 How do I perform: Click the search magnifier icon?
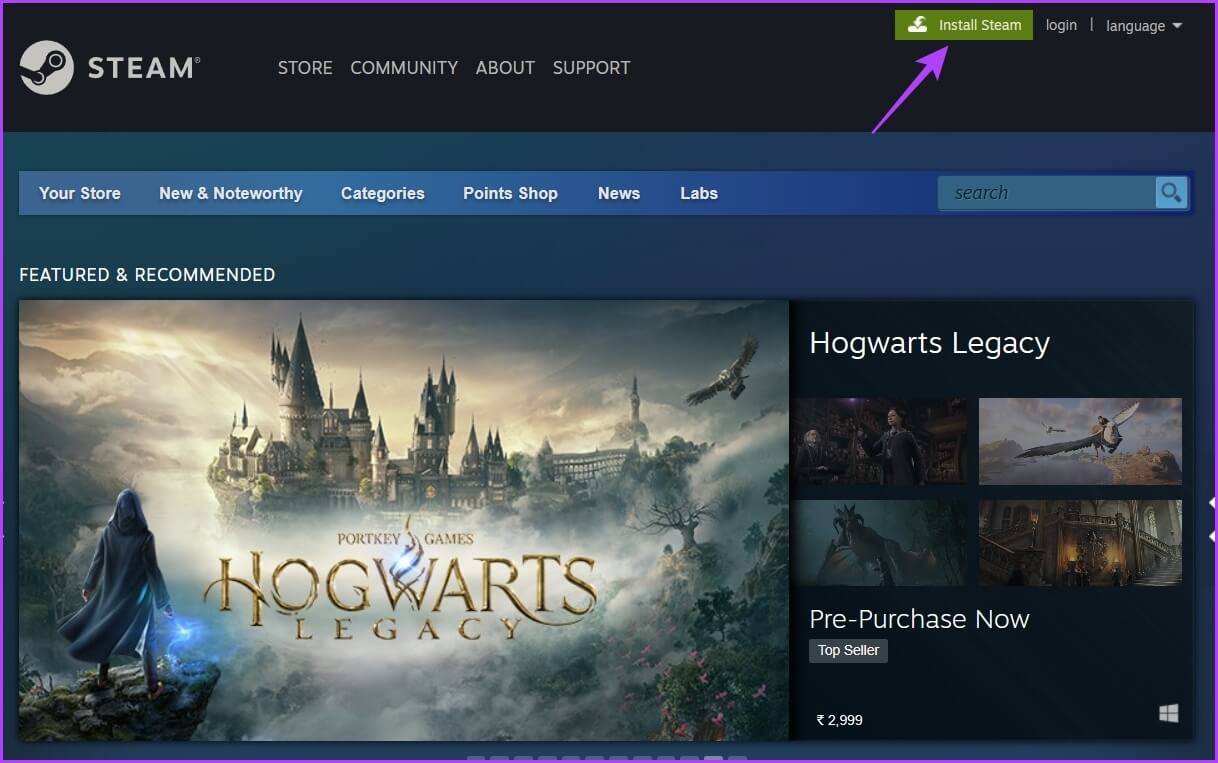(x=1171, y=192)
